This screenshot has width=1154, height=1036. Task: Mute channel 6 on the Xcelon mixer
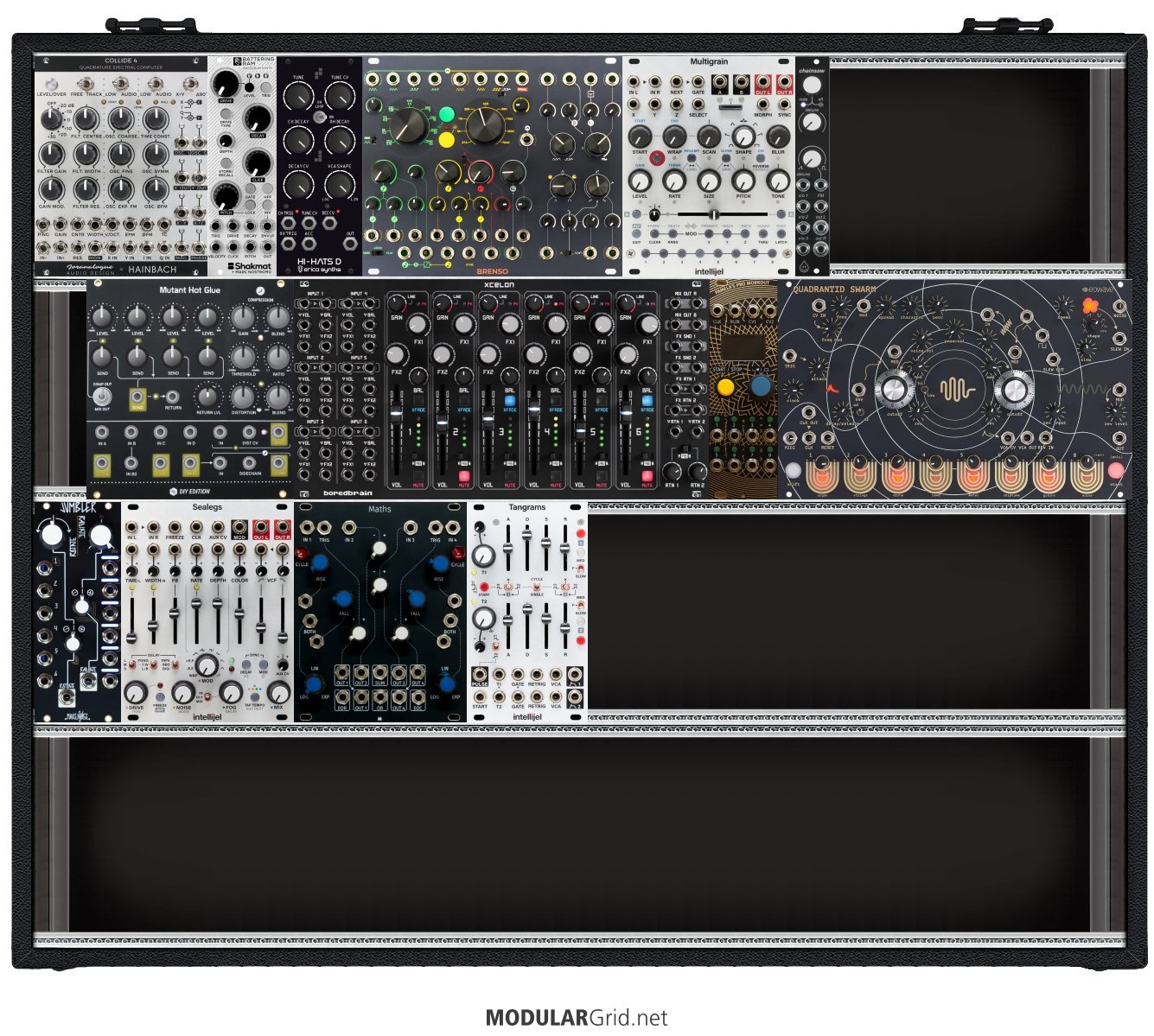647,476
